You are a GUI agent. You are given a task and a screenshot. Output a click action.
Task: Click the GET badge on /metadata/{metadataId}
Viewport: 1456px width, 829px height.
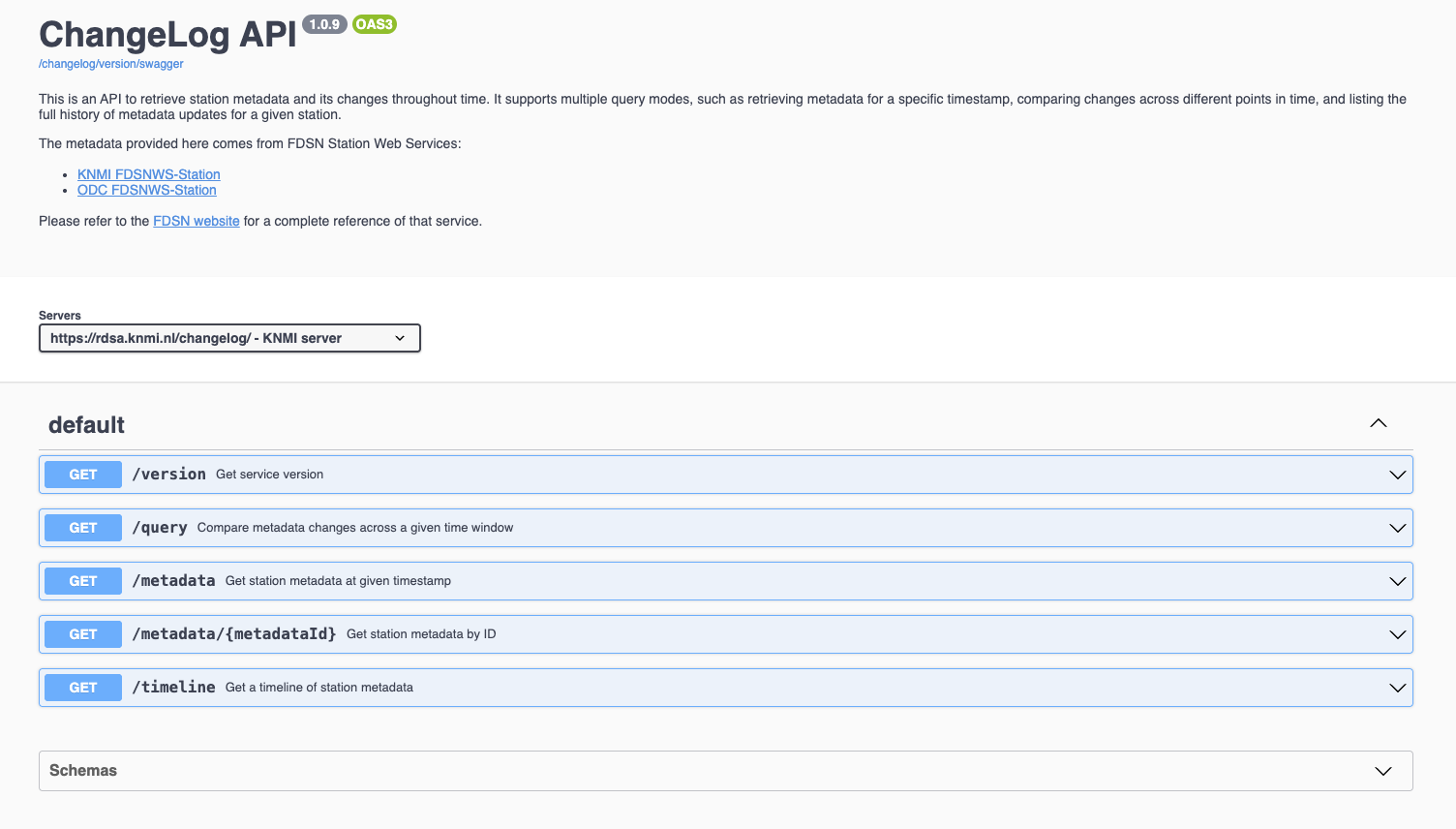(x=82, y=634)
